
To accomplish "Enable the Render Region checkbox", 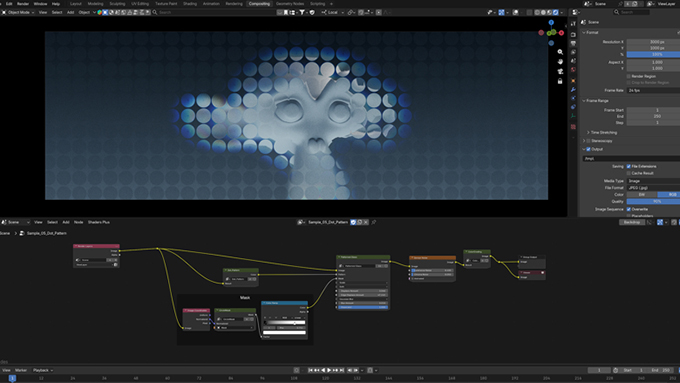I will 628,76.
